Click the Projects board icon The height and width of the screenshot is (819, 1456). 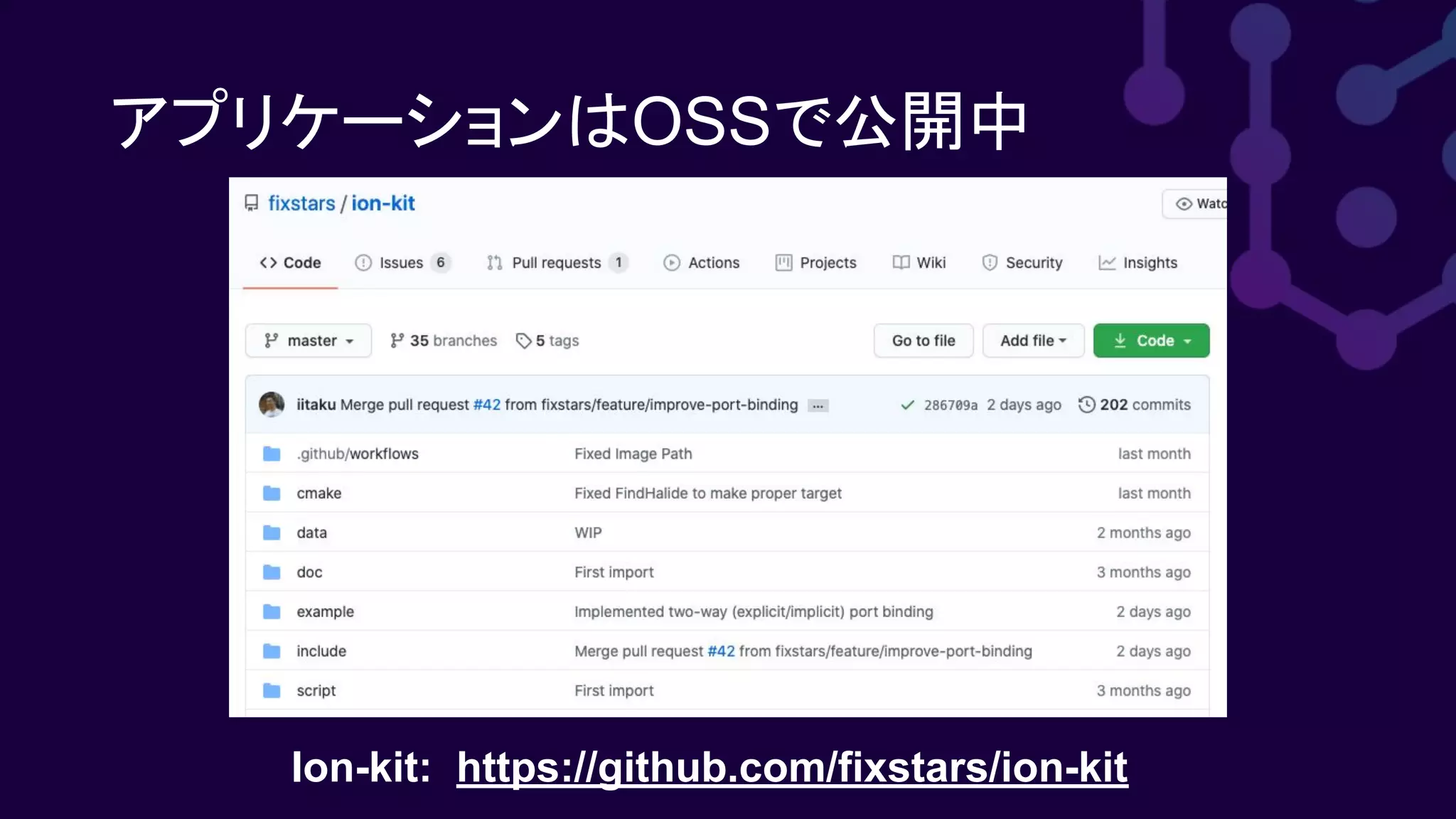click(x=783, y=263)
